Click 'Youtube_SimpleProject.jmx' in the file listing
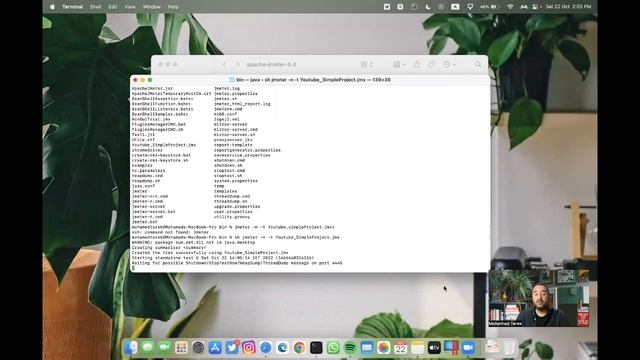640x360 pixels. pos(164,145)
